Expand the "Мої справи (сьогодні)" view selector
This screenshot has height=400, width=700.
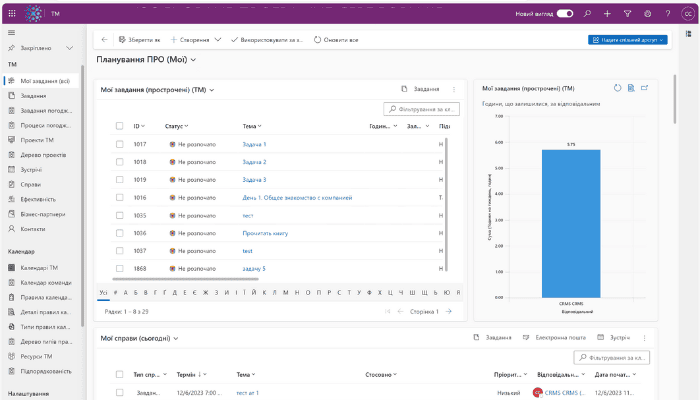pos(176,338)
